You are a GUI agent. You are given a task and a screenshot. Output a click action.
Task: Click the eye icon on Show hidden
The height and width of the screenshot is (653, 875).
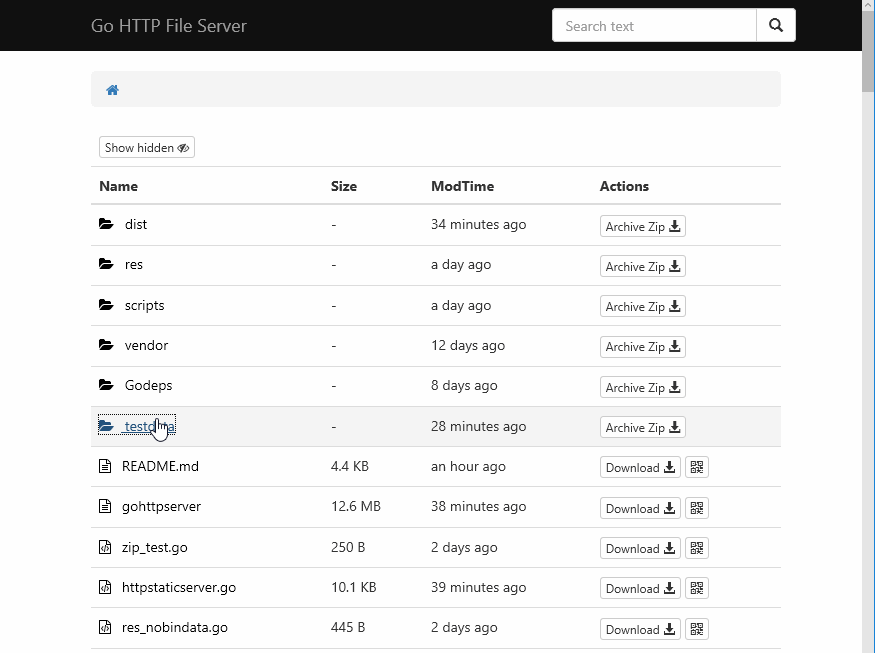pyautogui.click(x=182, y=147)
